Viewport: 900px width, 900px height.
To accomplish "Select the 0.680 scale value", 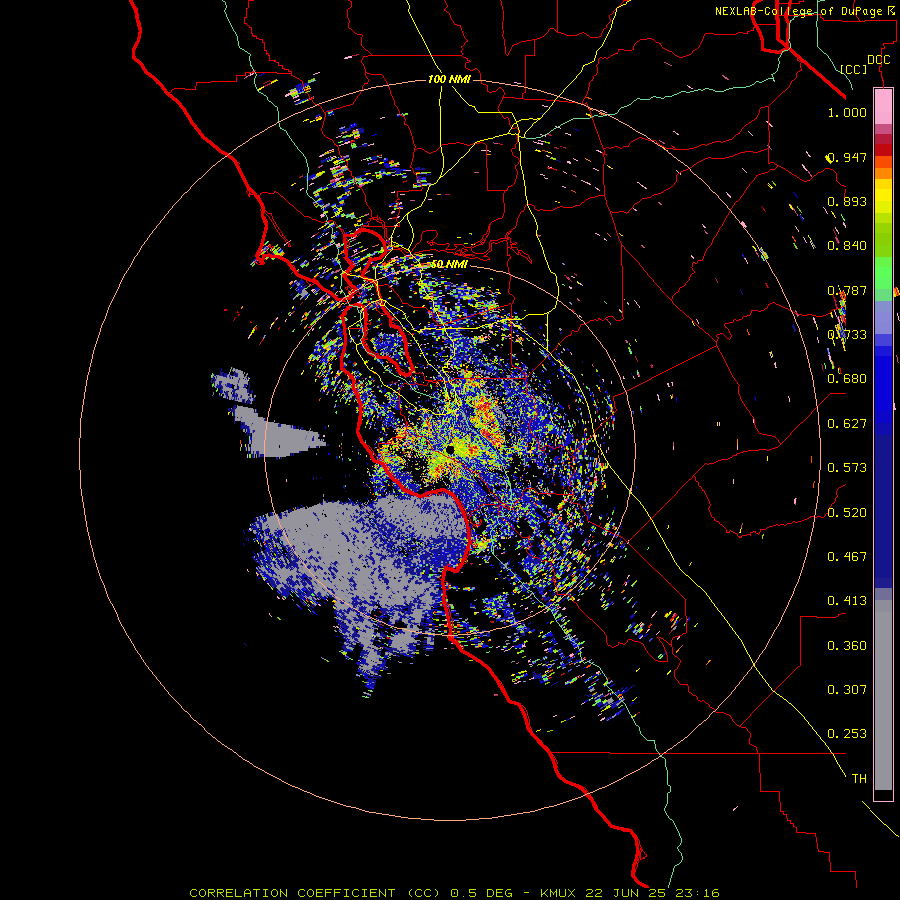I will point(847,379).
